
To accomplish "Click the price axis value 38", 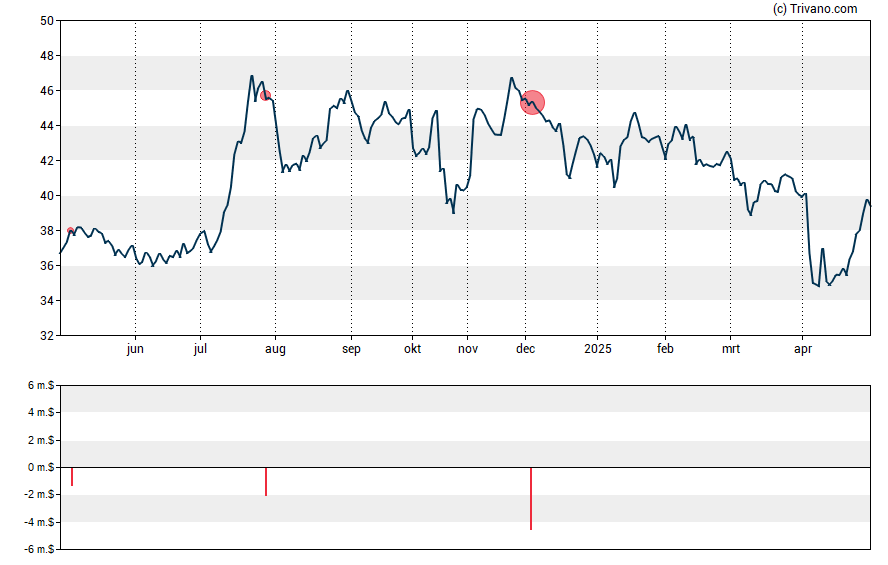I will pyautogui.click(x=47, y=231).
